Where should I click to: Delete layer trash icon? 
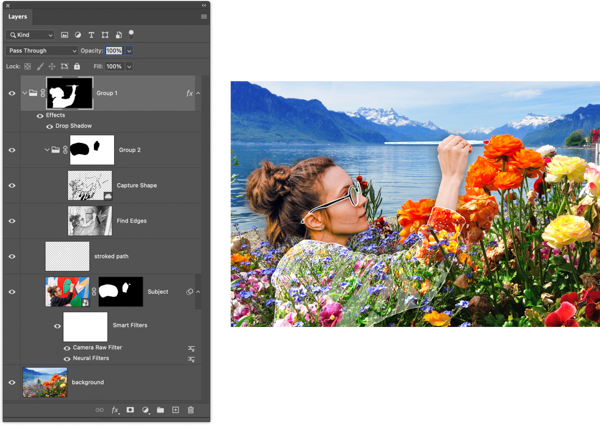[x=191, y=410]
